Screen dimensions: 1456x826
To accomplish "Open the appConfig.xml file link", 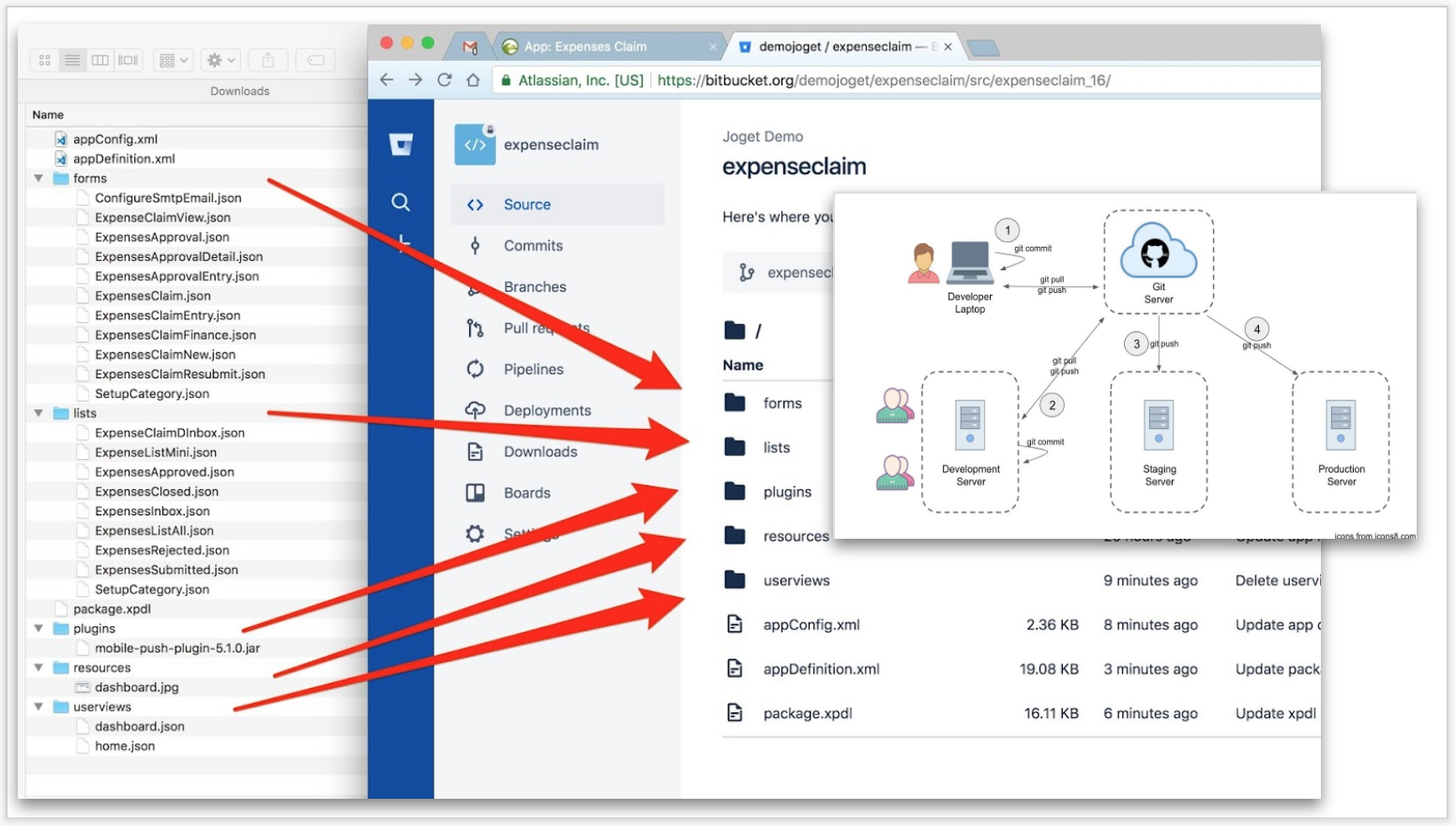I will pos(811,624).
